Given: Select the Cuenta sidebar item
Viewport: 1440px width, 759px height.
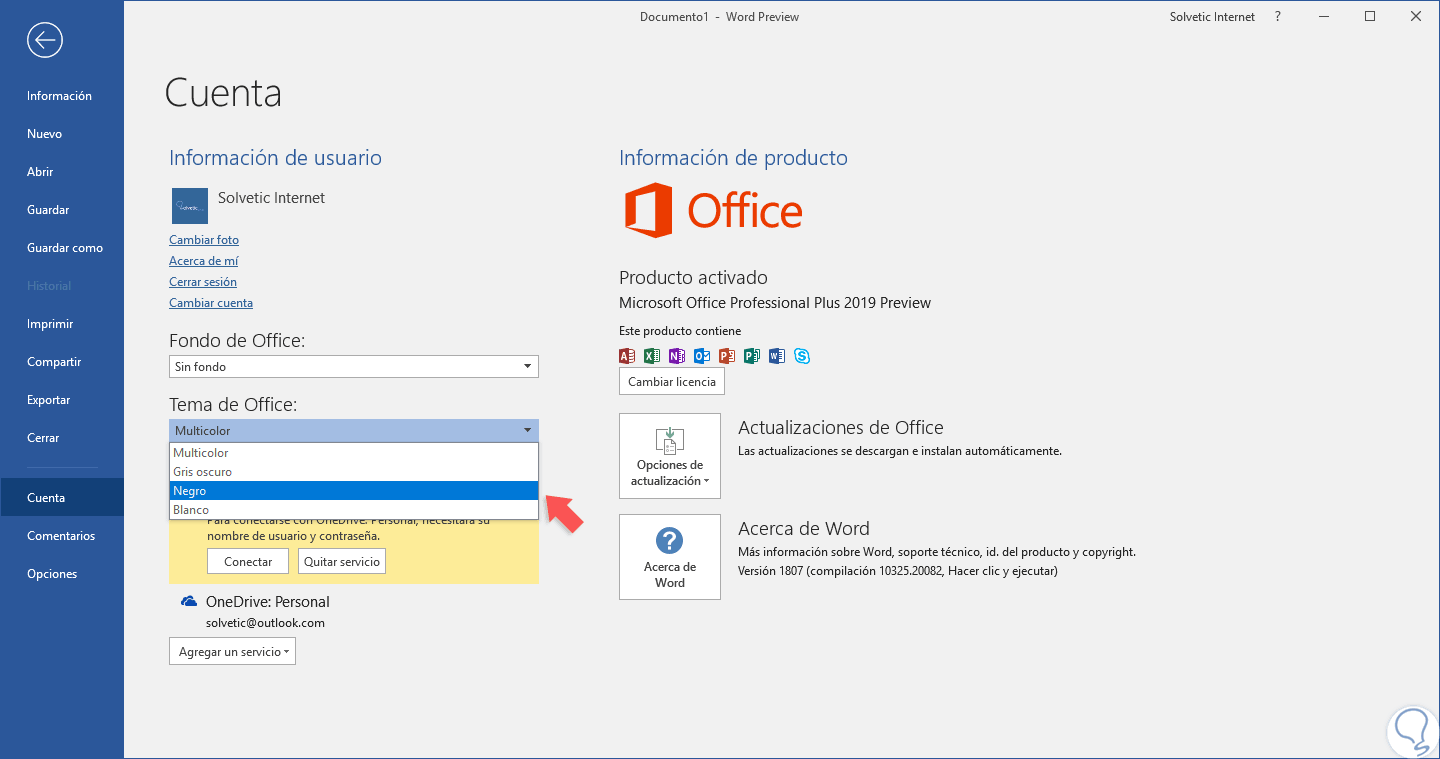Looking at the screenshot, I should pyautogui.click(x=62, y=498).
